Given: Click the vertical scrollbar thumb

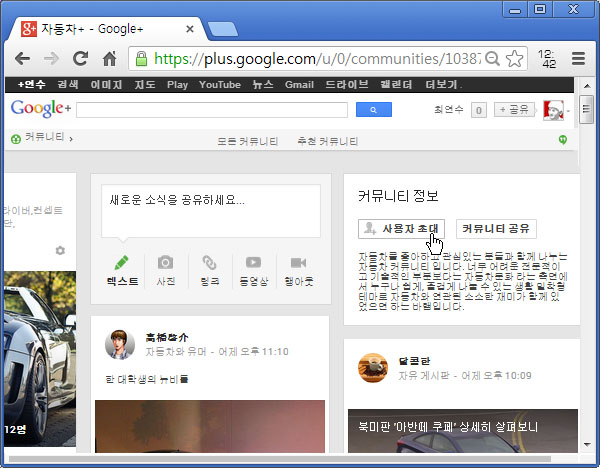Looking at the screenshot, I should click(x=586, y=109).
